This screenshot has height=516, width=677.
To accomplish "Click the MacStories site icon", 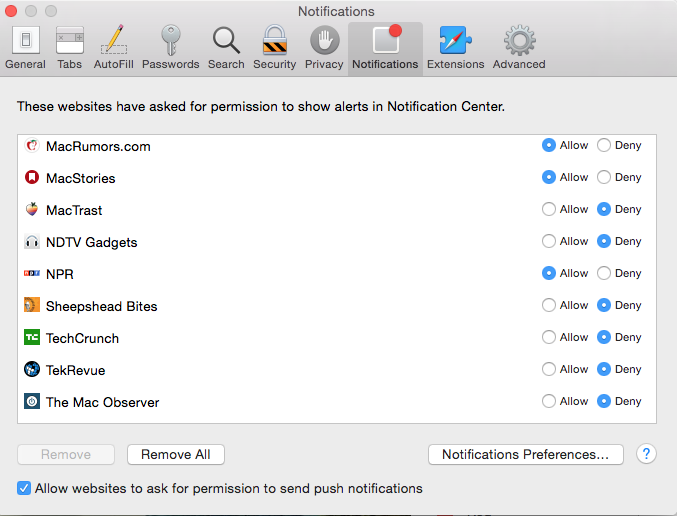I will pyautogui.click(x=32, y=177).
